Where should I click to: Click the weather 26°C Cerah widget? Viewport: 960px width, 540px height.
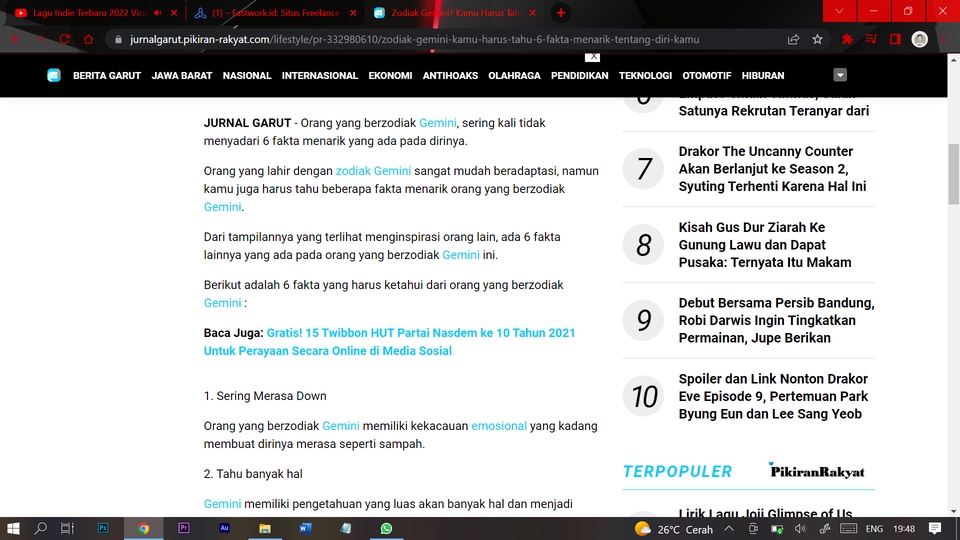point(673,529)
